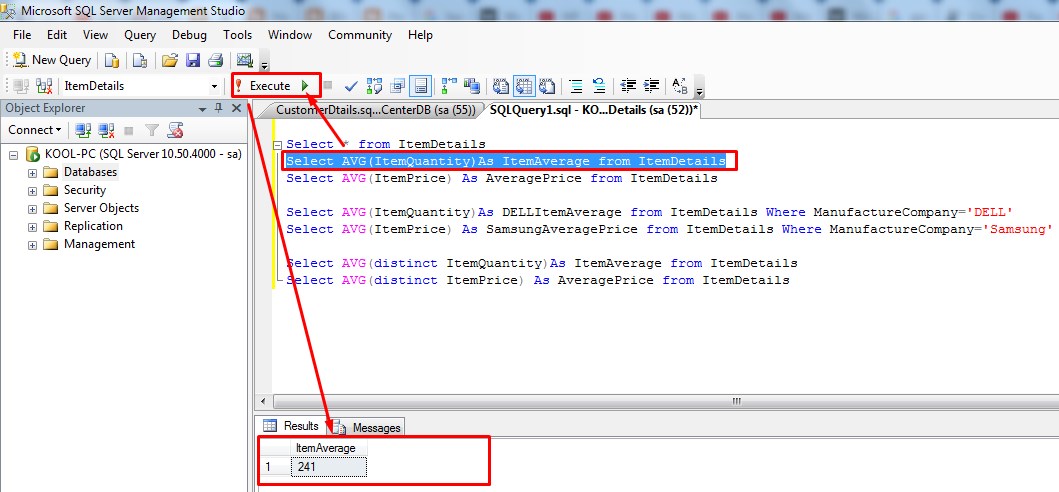Select the Results tab

(292, 426)
